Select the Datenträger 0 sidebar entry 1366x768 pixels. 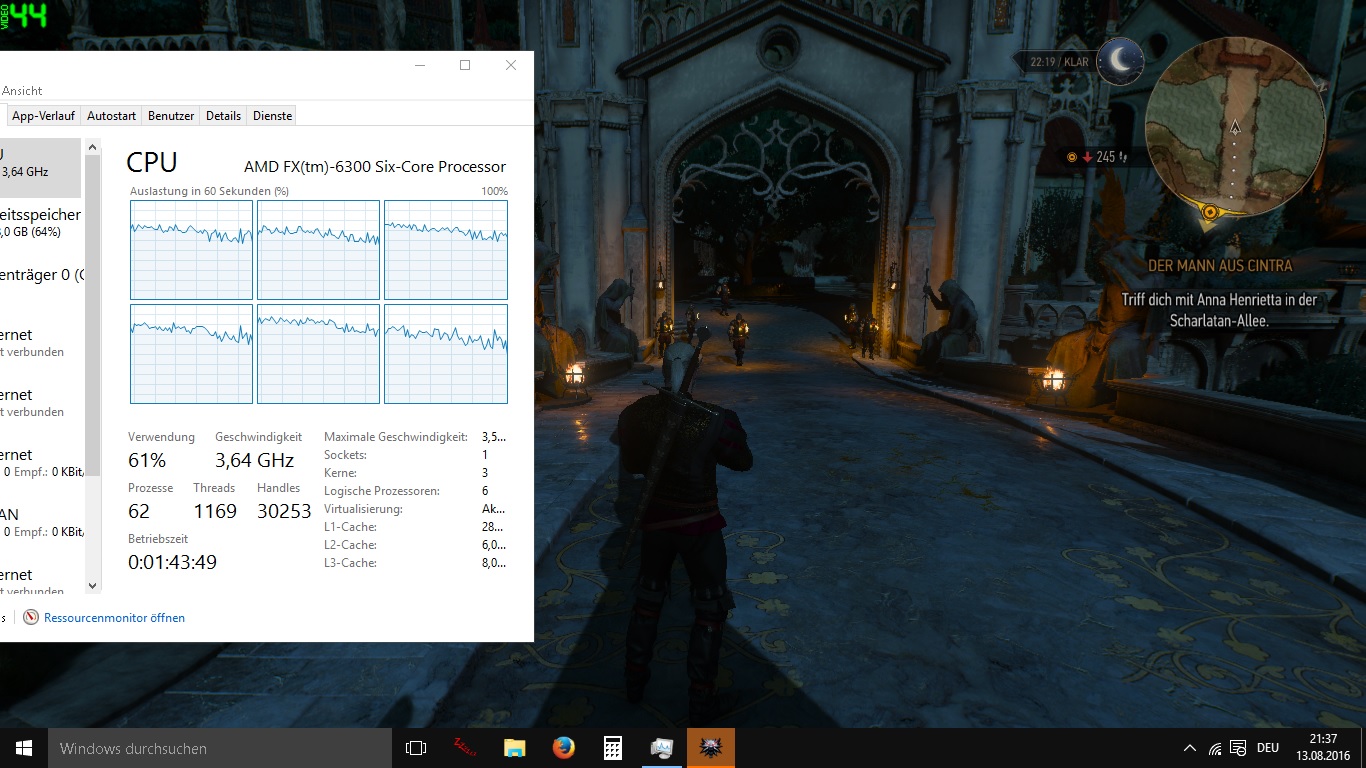point(42,275)
